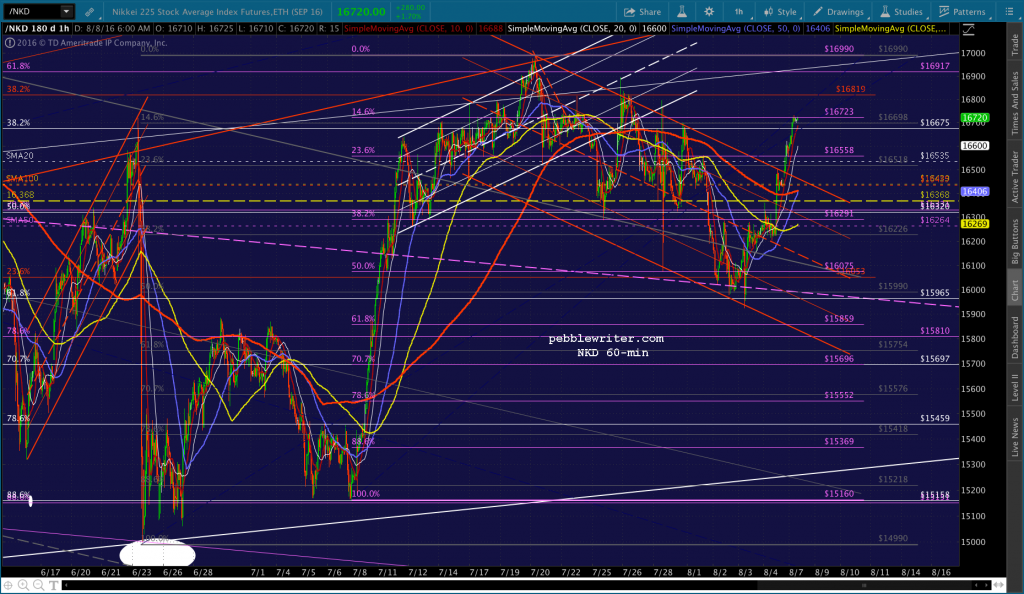Open the Studies dropdown menu

coord(901,12)
